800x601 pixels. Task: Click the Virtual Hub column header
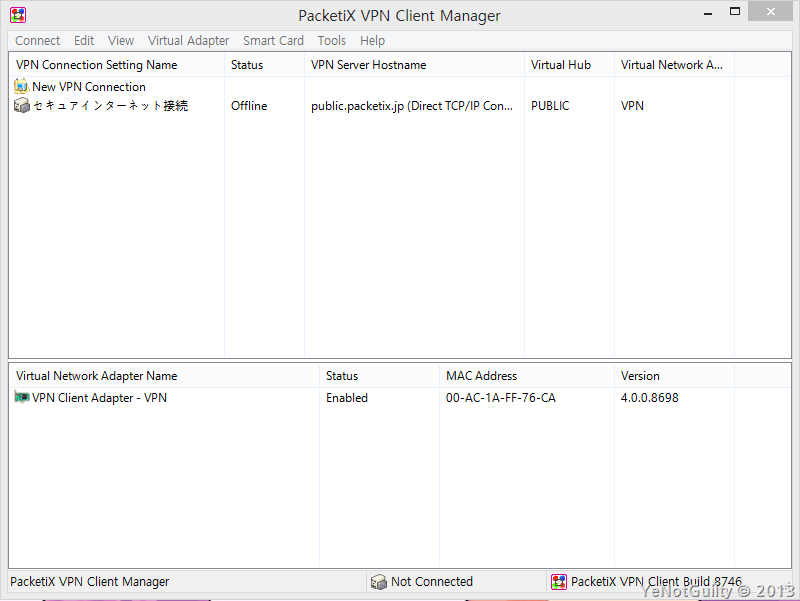(x=569, y=65)
